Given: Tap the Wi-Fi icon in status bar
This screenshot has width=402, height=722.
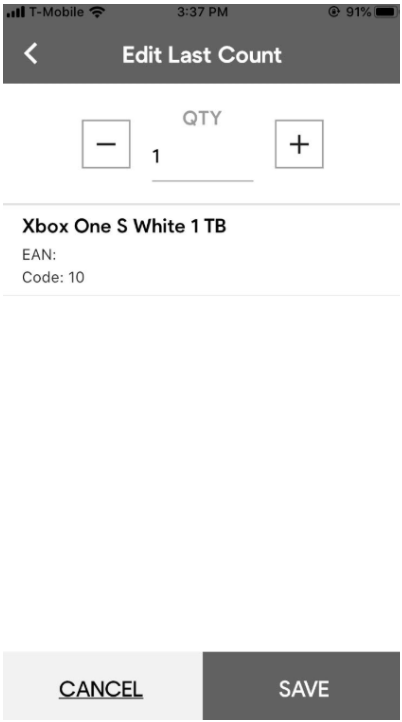Looking at the screenshot, I should coord(97,12).
